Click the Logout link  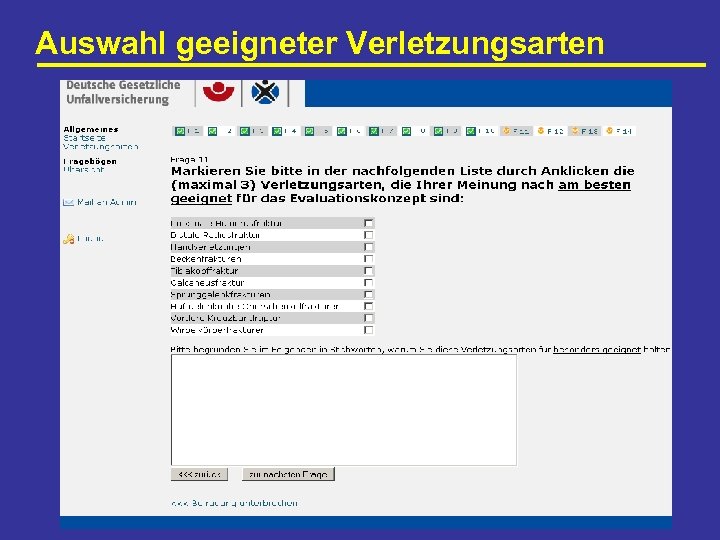coord(90,238)
